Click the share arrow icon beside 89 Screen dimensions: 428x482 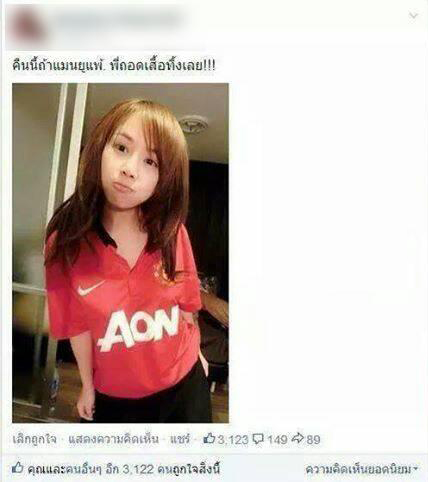297,439
